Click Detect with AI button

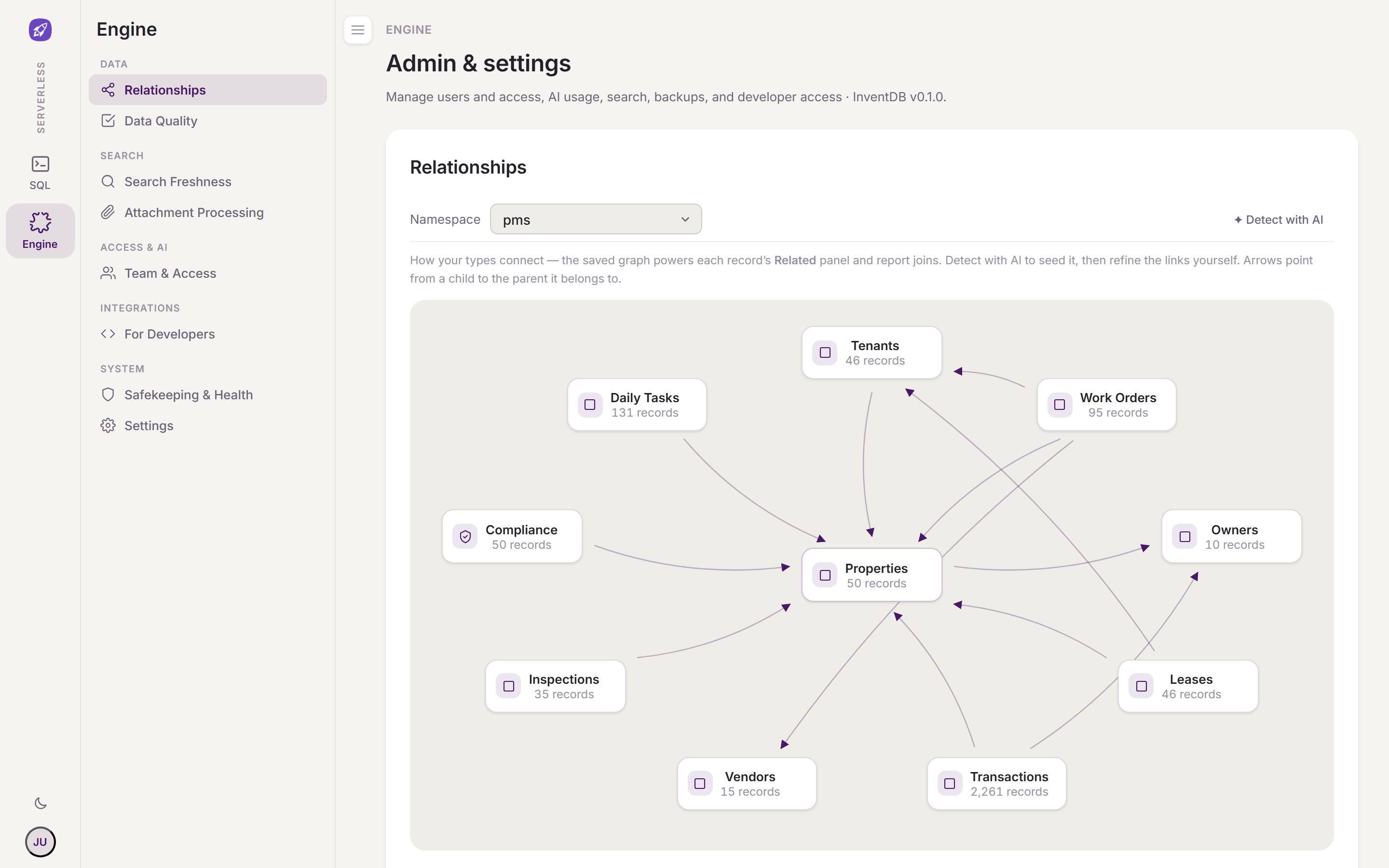(x=1279, y=219)
